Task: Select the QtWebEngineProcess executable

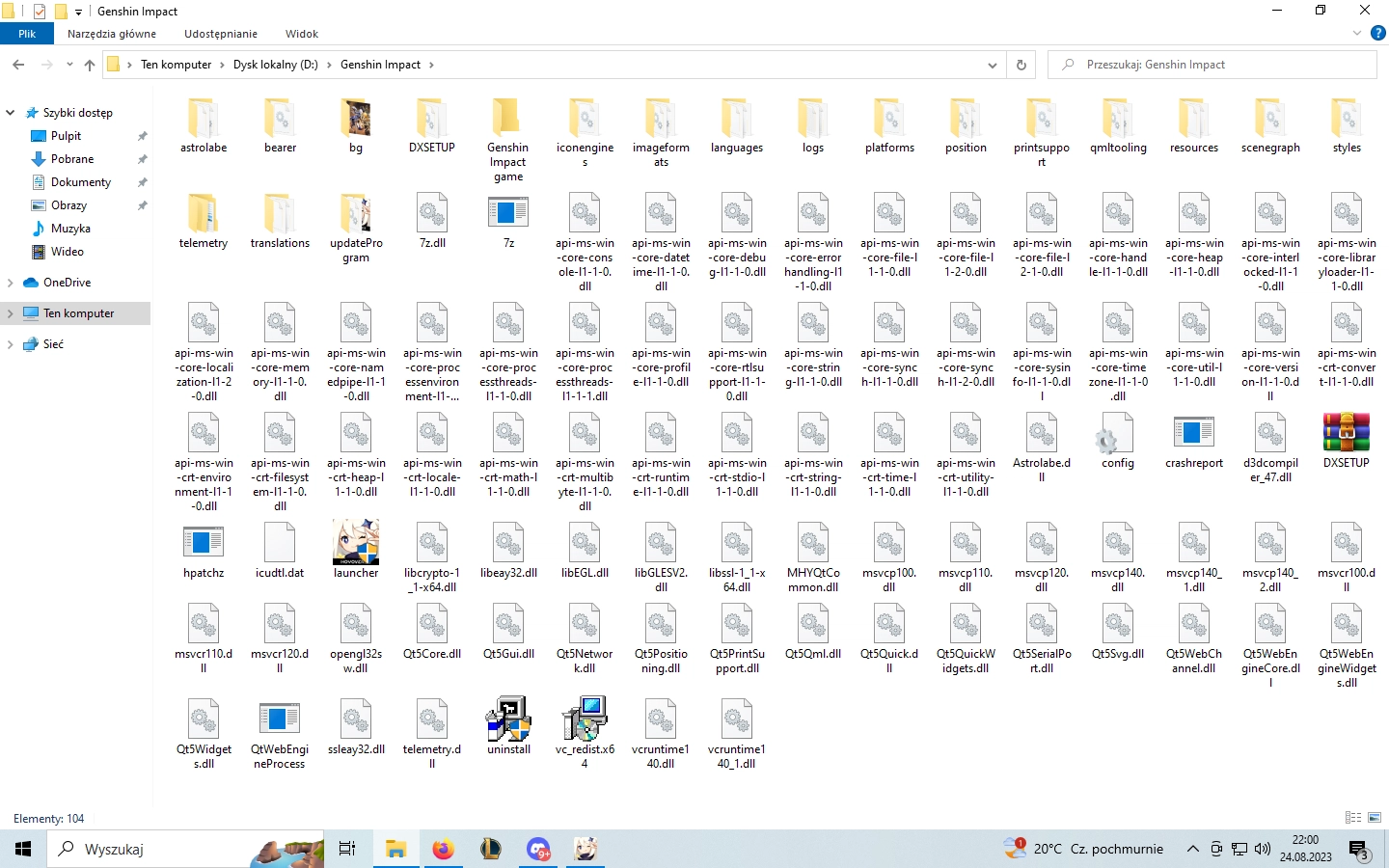Action: click(x=280, y=735)
